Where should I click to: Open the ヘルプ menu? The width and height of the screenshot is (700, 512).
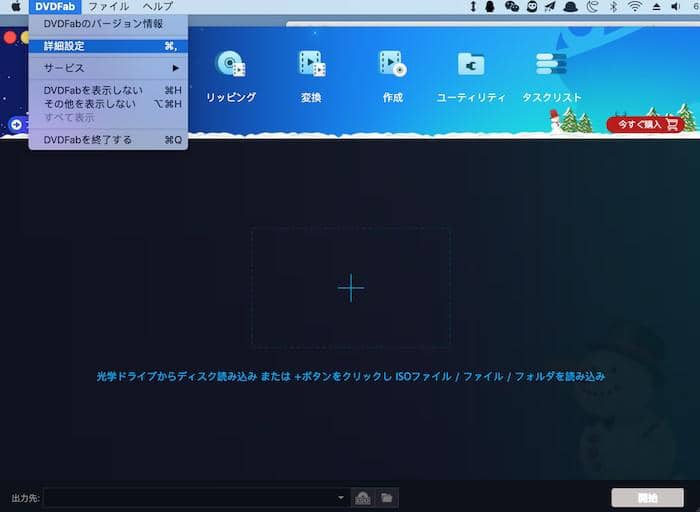point(158,6)
